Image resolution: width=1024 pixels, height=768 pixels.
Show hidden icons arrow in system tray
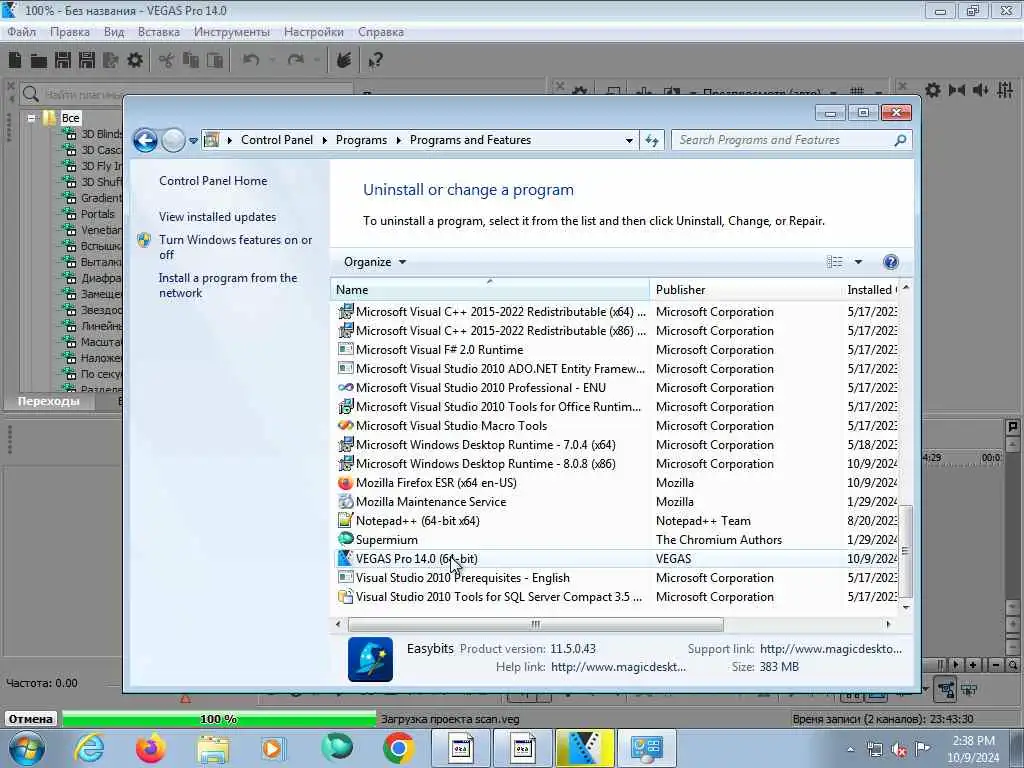click(x=850, y=750)
